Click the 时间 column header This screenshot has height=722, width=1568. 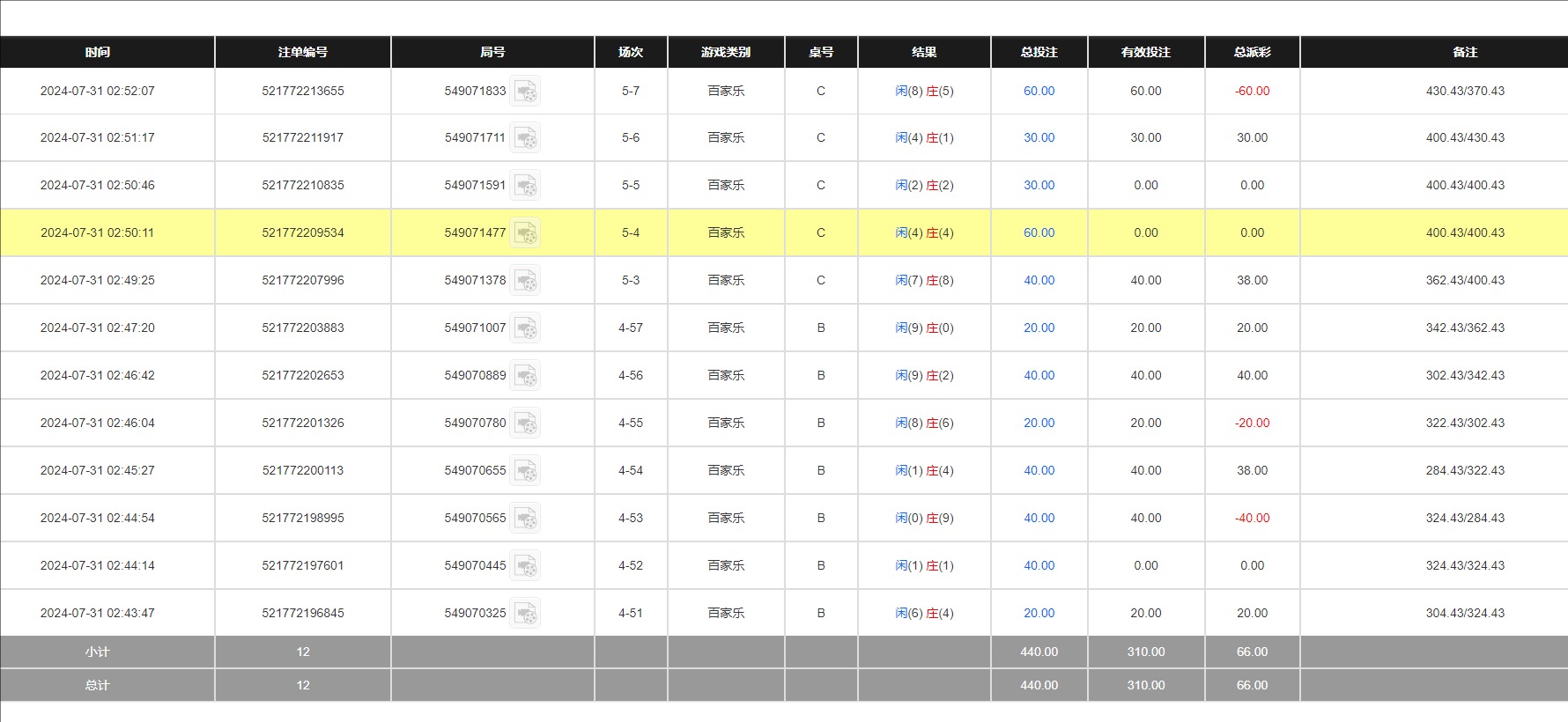(98, 52)
